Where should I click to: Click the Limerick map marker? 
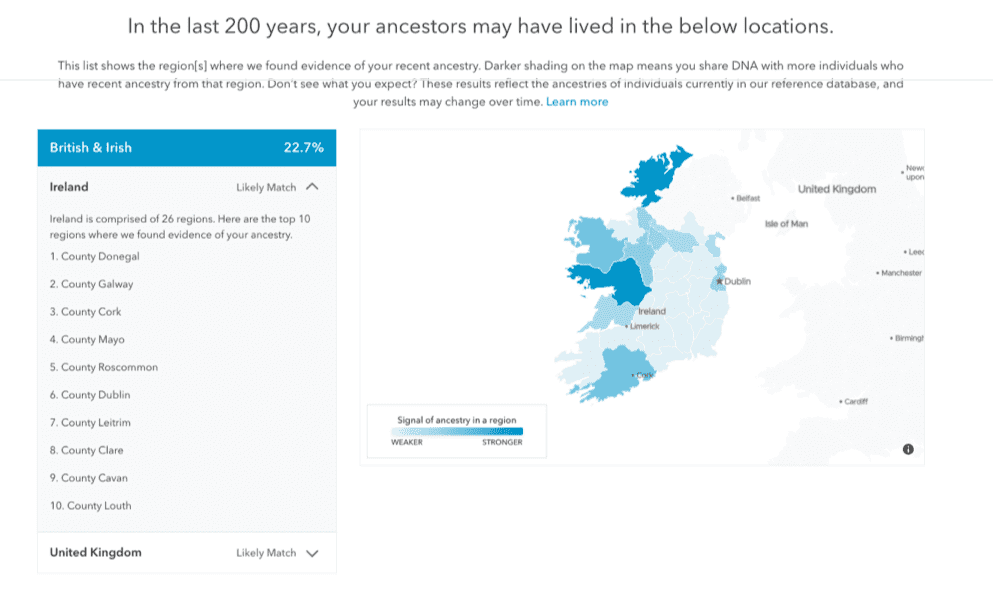pyautogui.click(x=625, y=325)
